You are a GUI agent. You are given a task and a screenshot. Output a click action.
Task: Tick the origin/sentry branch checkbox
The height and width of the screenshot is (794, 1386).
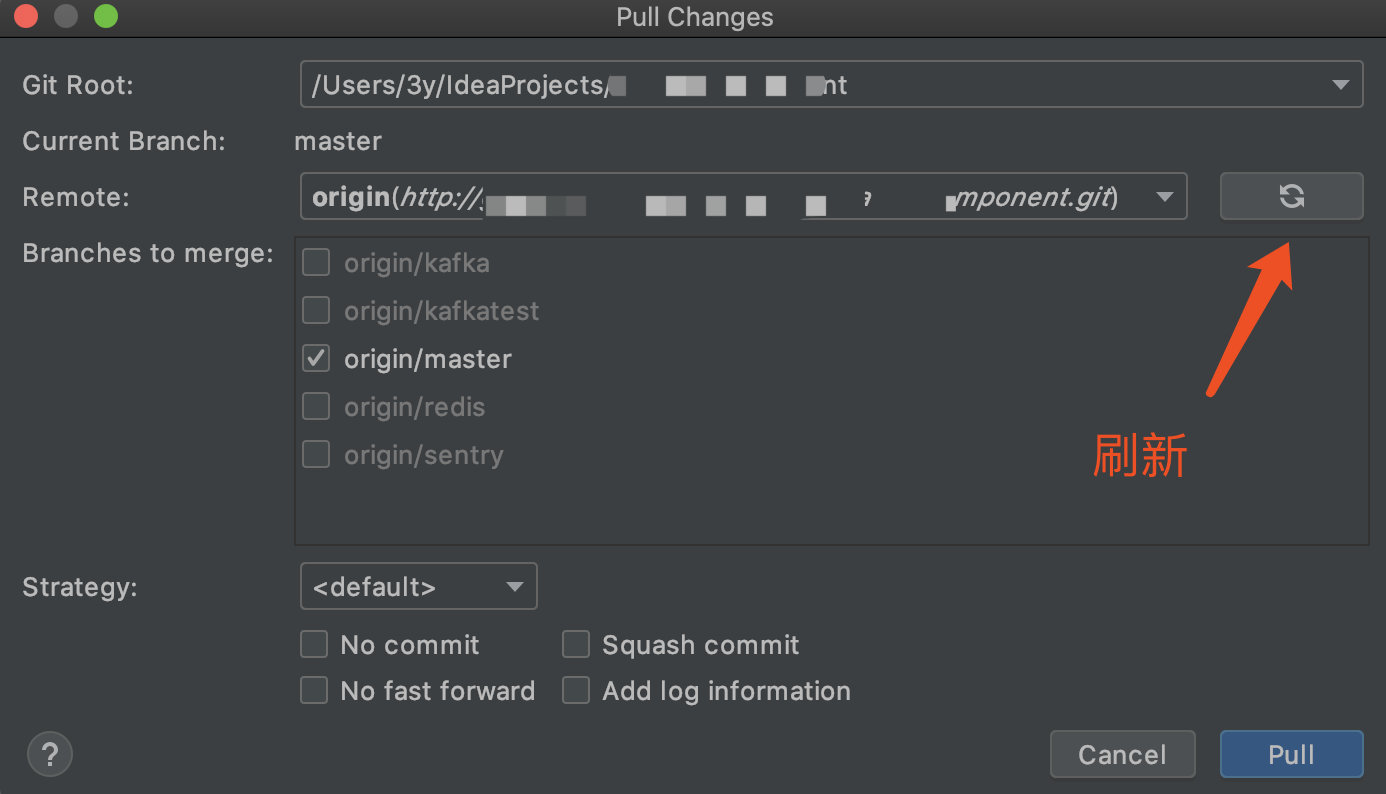tap(316, 455)
